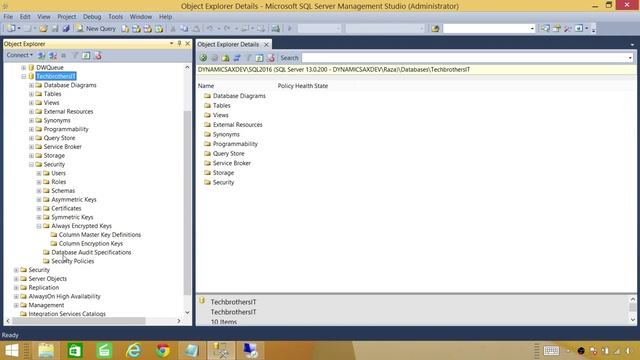Open Google Chrome from the taskbar
This screenshot has width=640, height=360.
pyautogui.click(x=163, y=351)
